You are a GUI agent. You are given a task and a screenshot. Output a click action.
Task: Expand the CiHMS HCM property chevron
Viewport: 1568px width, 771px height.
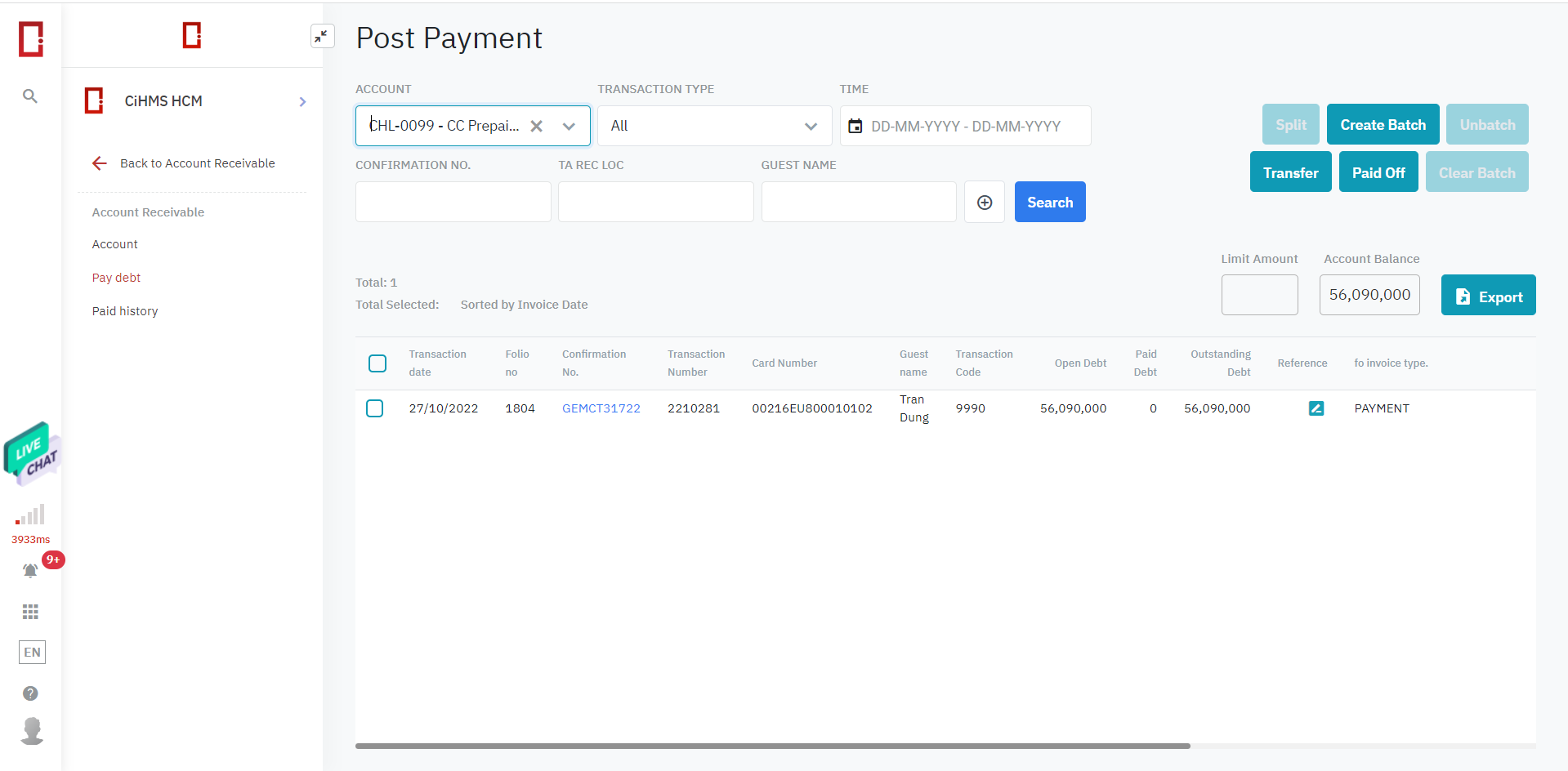[x=302, y=102]
